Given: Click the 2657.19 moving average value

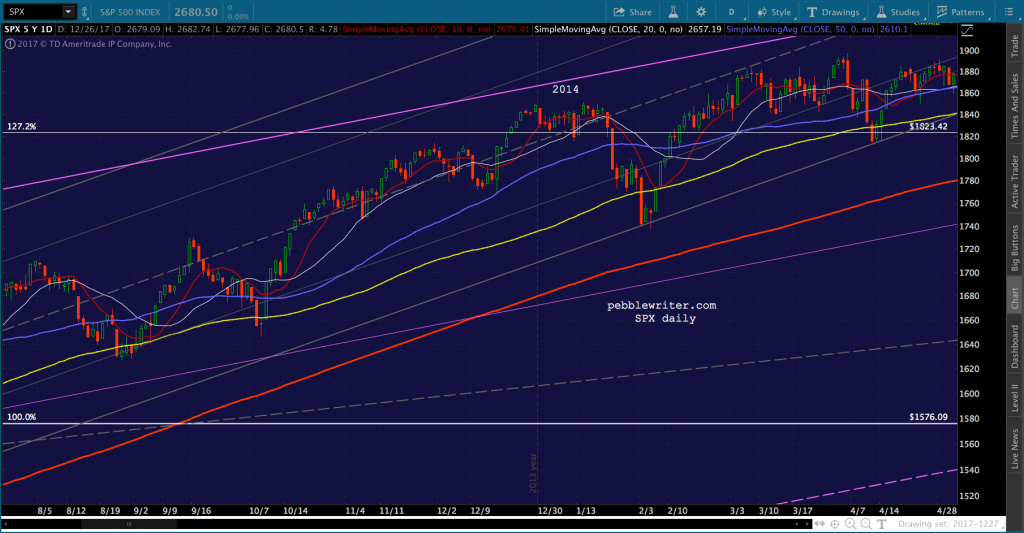Looking at the screenshot, I should click(704, 29).
